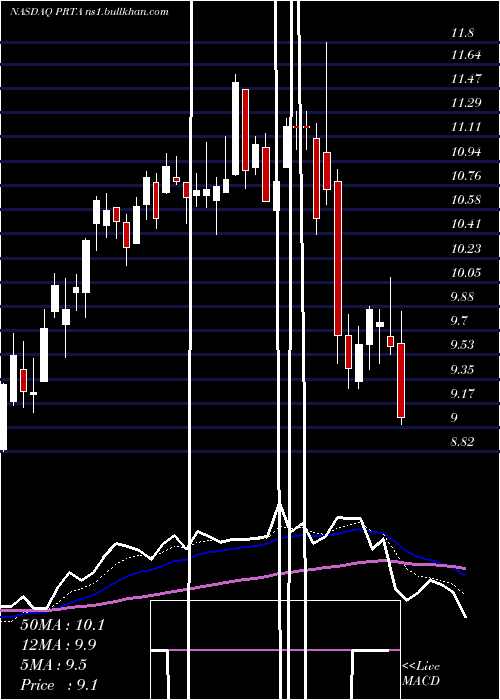Click the Price : 9.1 legend text
Screen dimensions: 500x700
coord(59,685)
